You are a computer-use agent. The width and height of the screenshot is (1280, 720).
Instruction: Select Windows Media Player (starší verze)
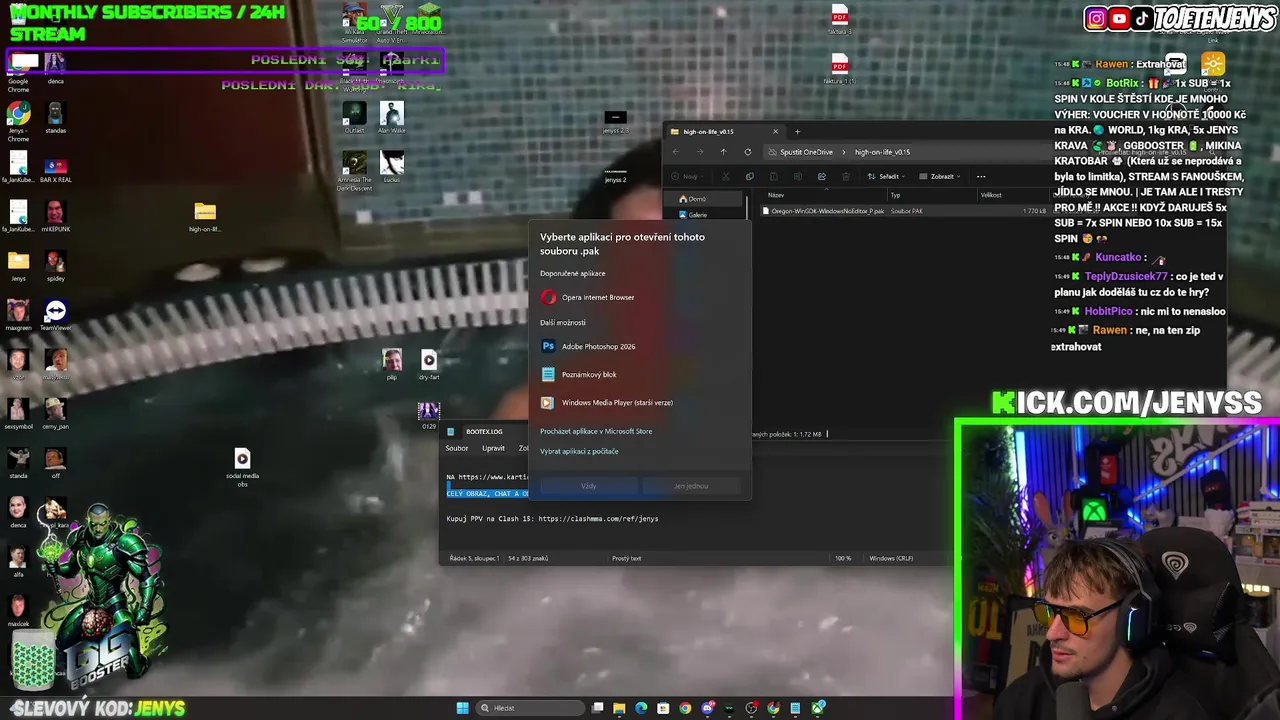pos(639,402)
